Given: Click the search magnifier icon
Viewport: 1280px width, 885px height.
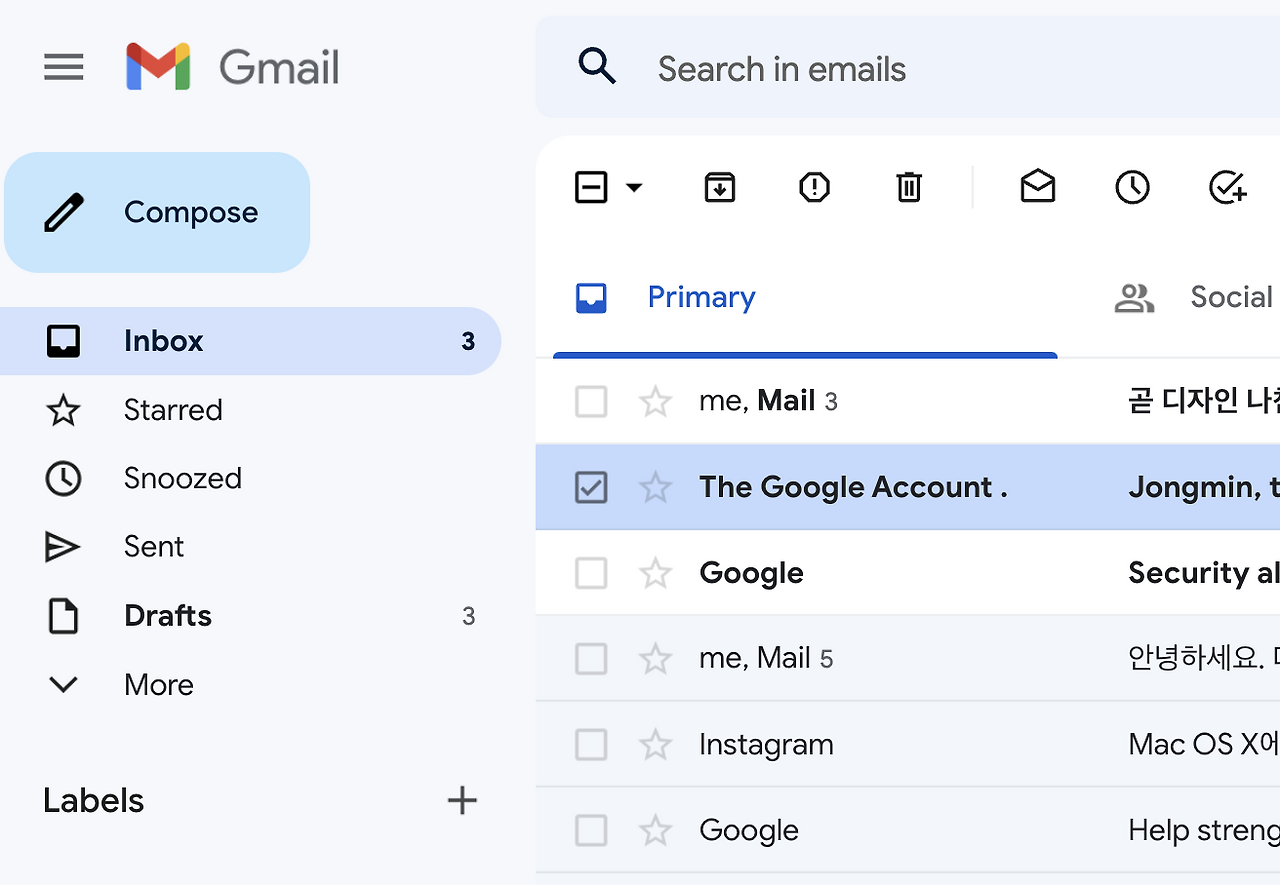Looking at the screenshot, I should coord(597,67).
